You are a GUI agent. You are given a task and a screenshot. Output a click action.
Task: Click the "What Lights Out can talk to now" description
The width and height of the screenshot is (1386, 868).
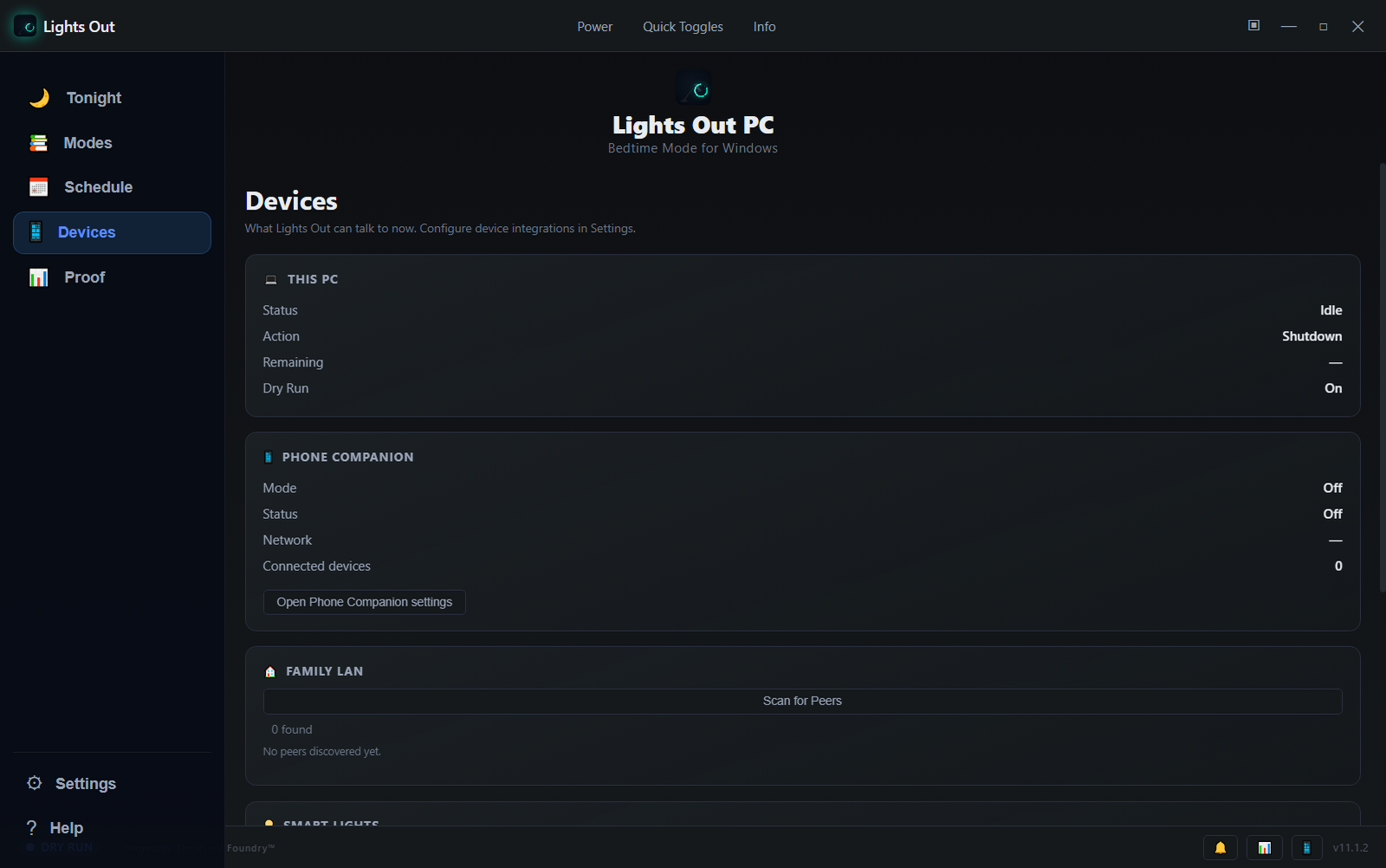440,229
